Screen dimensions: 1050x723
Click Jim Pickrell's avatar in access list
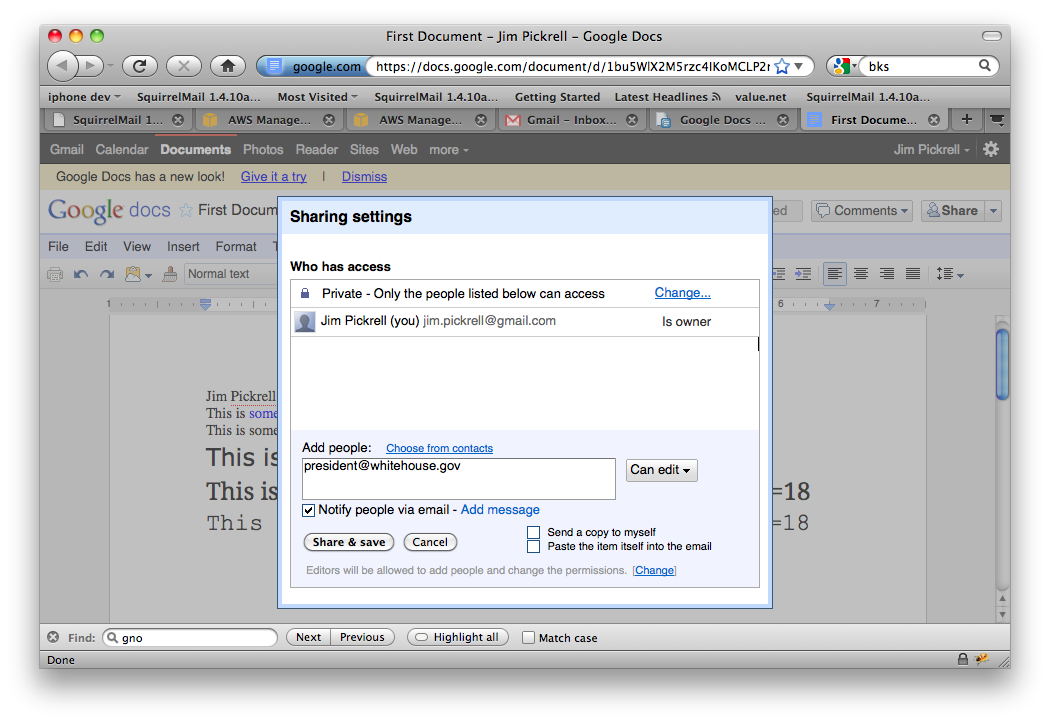pyautogui.click(x=305, y=322)
